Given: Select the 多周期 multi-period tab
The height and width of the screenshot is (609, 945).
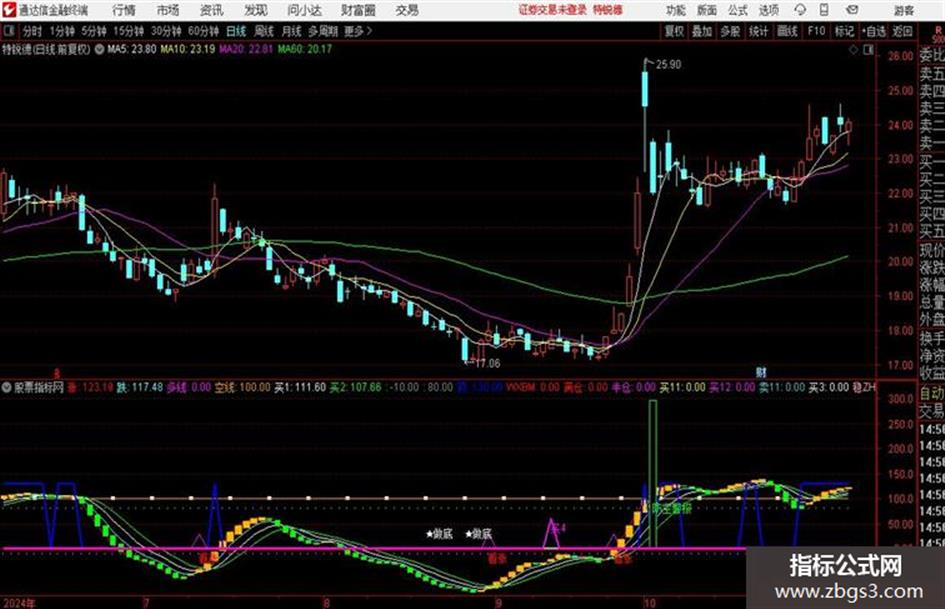Looking at the screenshot, I should (323, 31).
